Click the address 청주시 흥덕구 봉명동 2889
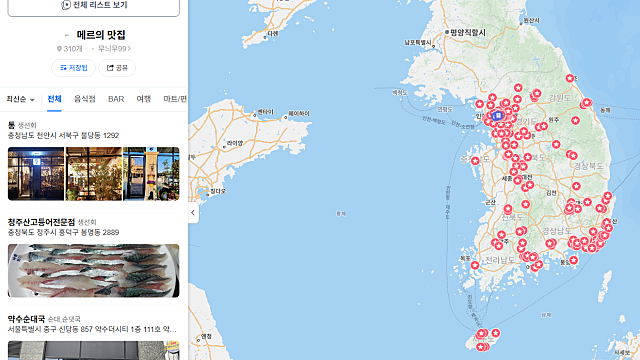The height and width of the screenshot is (360, 640). (x=63, y=232)
